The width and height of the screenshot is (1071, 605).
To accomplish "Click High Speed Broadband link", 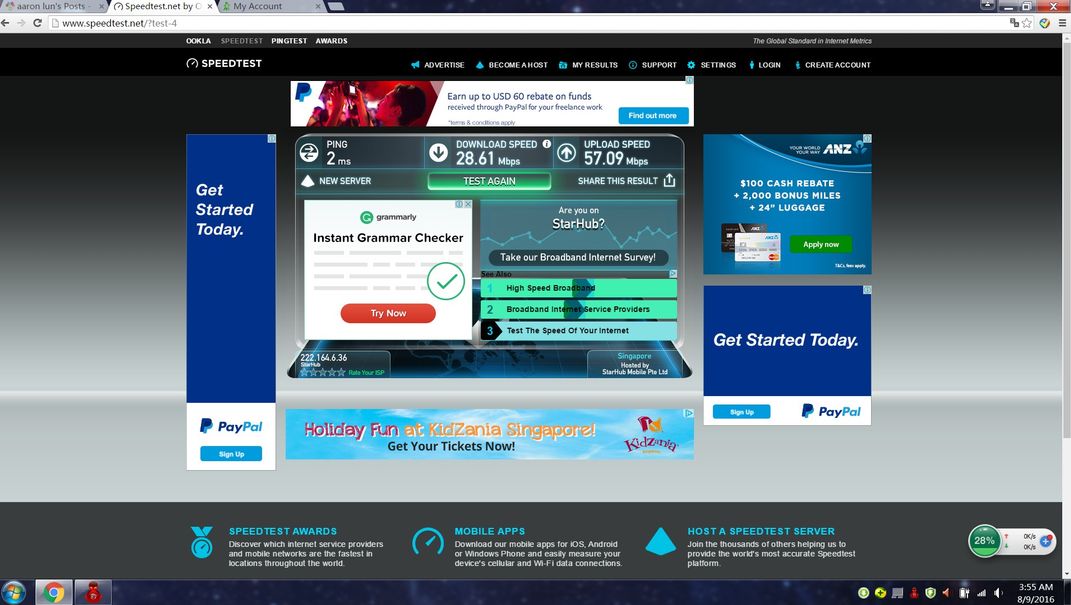I will tap(579, 288).
